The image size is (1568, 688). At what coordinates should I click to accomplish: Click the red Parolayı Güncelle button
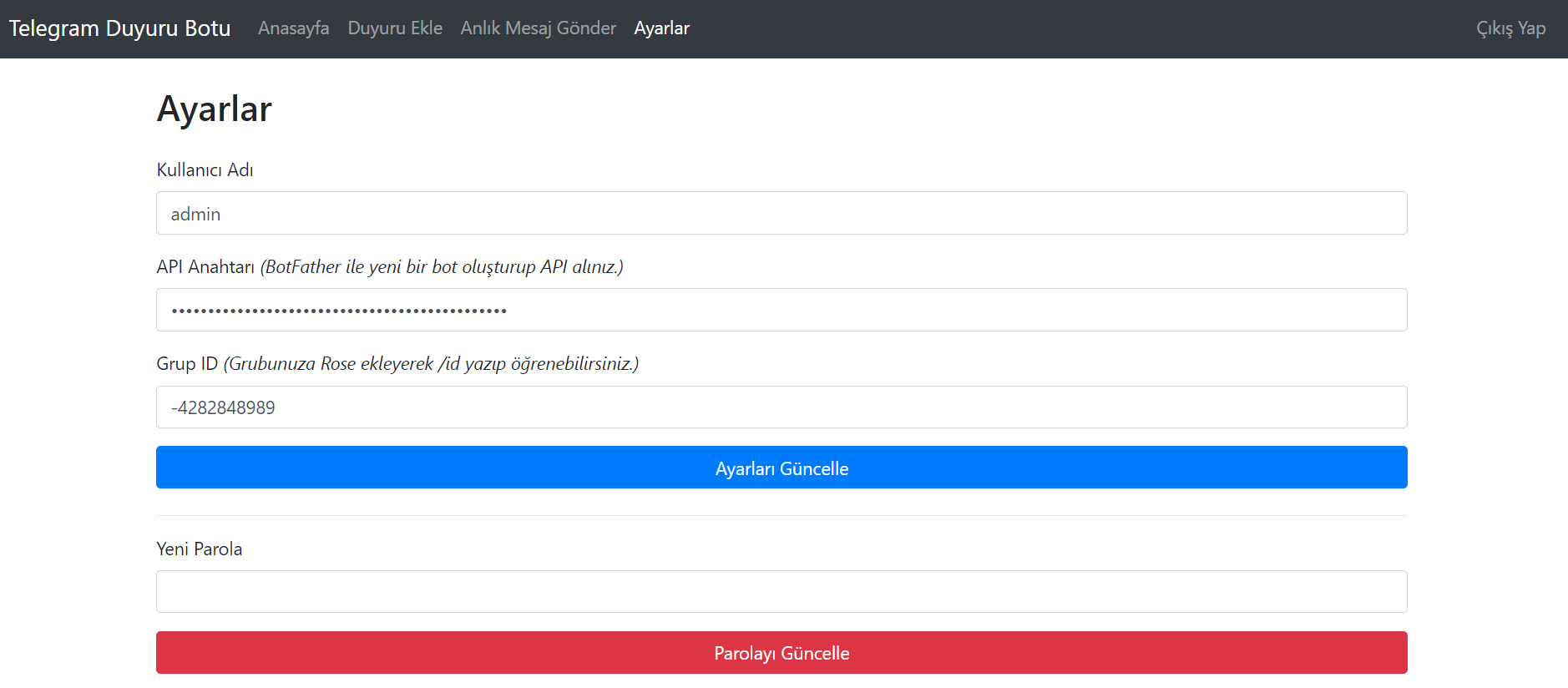pyautogui.click(x=781, y=653)
